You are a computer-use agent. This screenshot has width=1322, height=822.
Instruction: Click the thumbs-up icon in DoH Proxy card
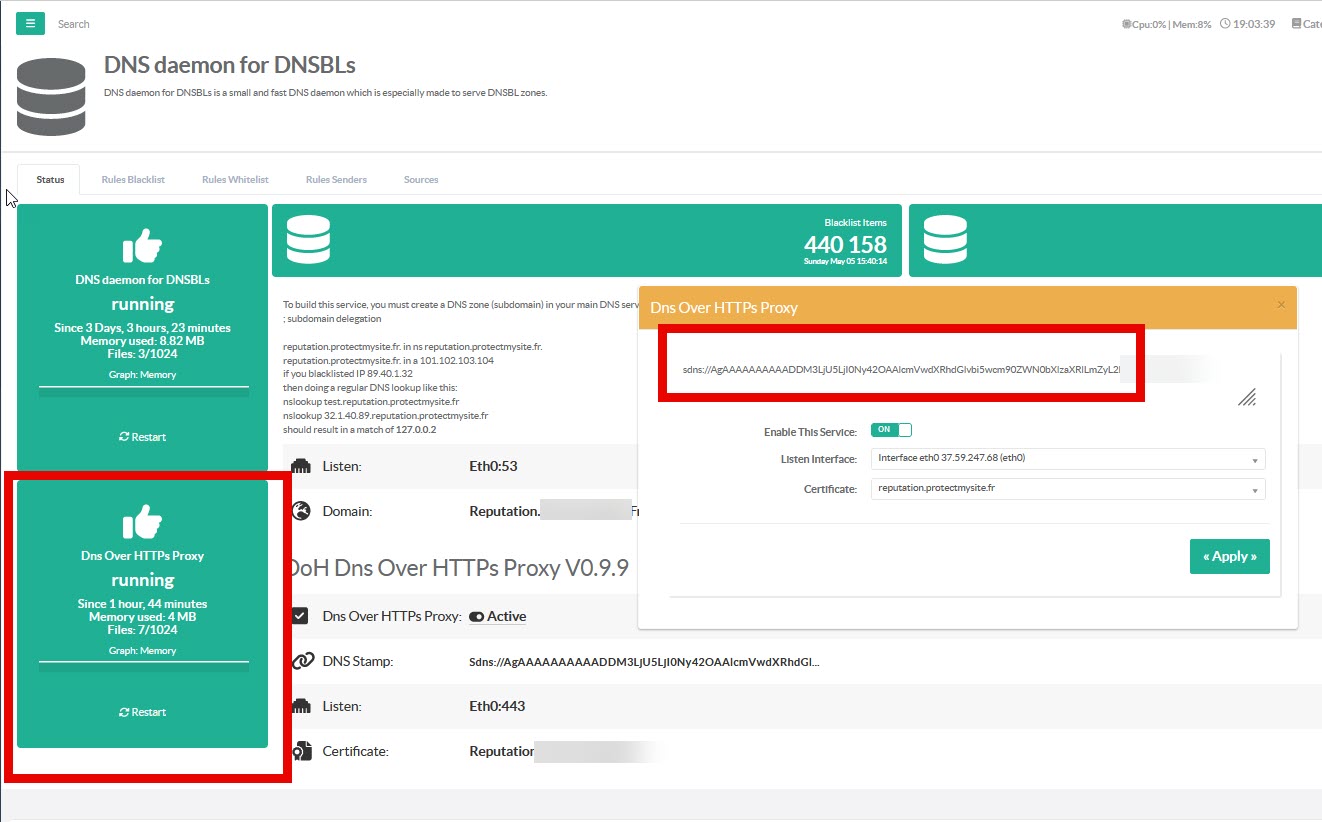coord(142,522)
